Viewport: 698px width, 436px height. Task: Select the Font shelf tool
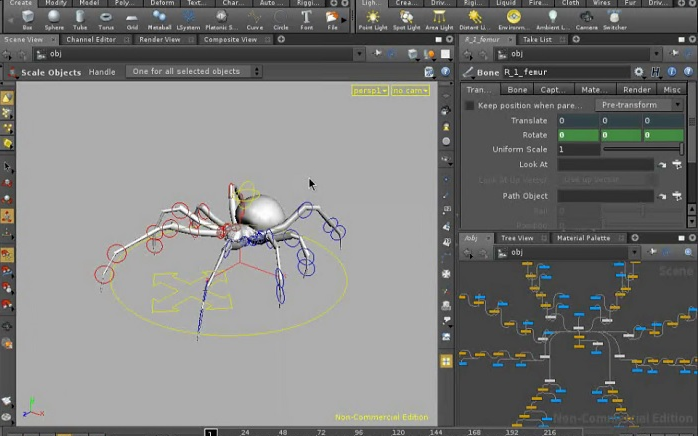coord(306,18)
